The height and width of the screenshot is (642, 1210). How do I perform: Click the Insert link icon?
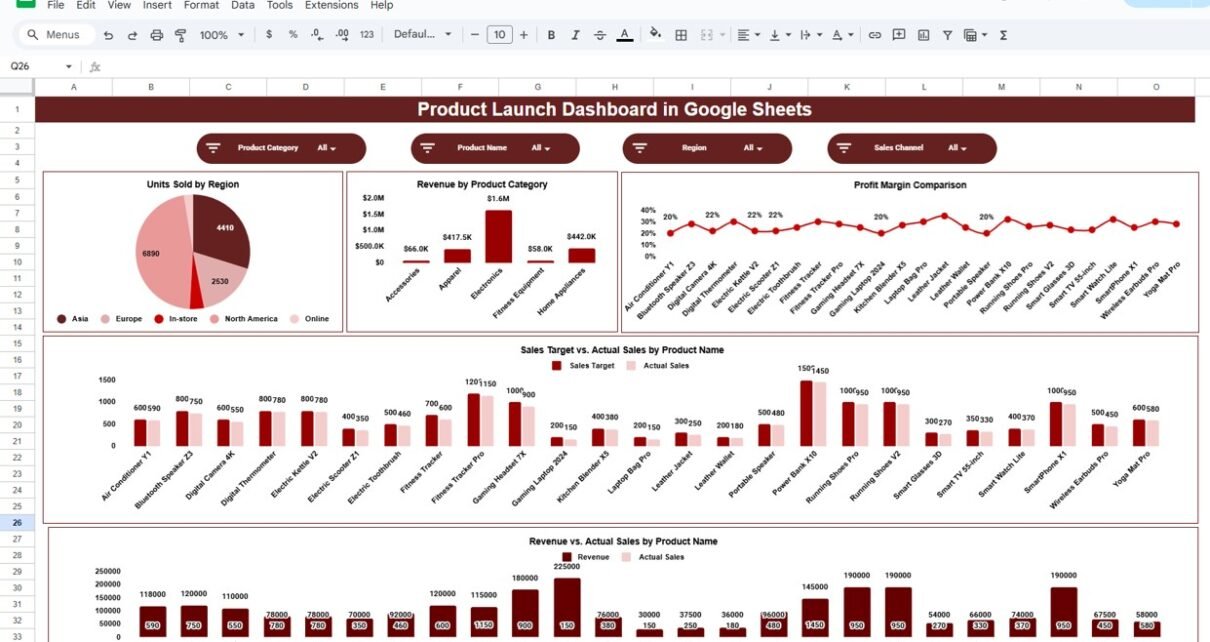874,35
